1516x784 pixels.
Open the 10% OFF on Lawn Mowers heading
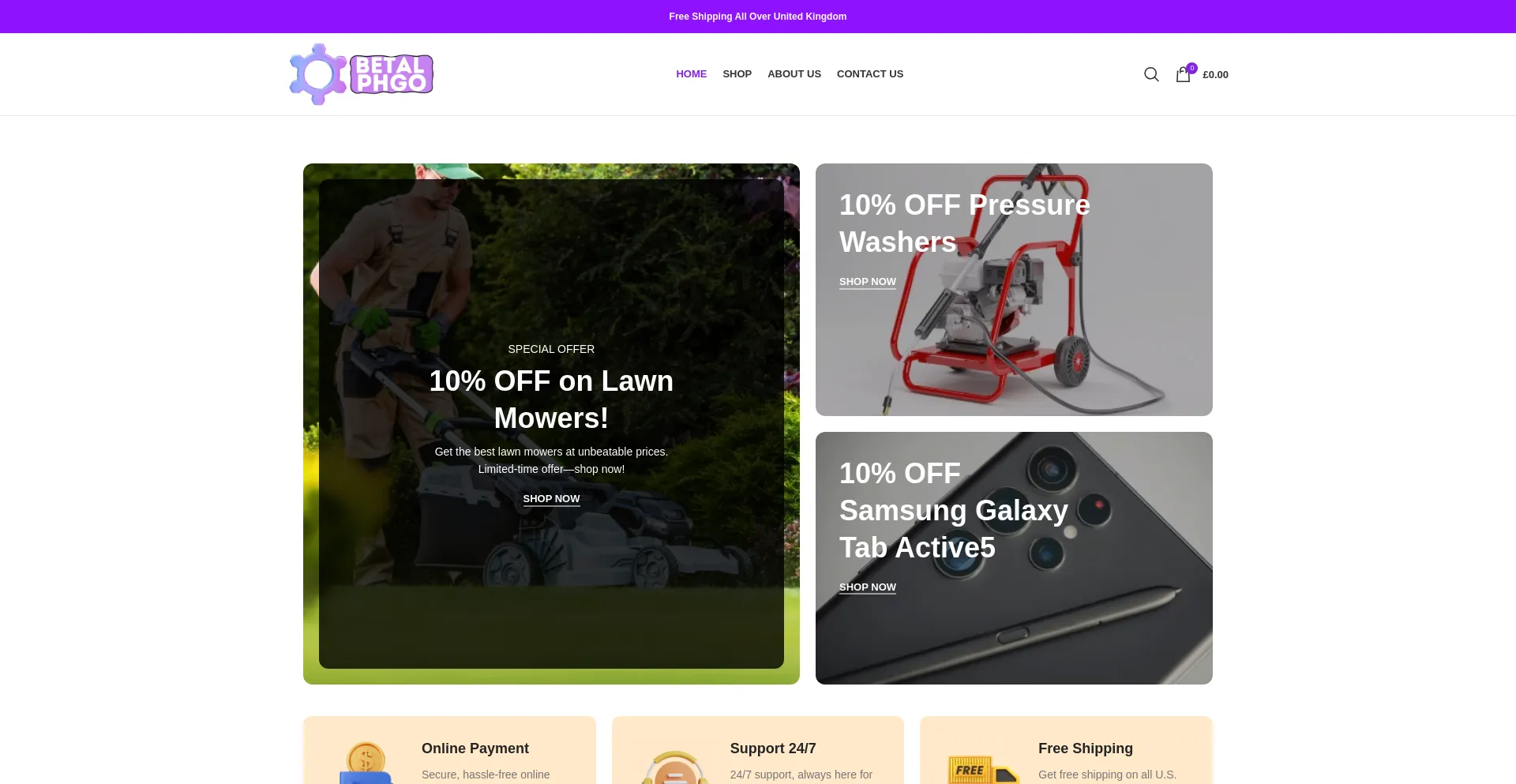pos(551,400)
